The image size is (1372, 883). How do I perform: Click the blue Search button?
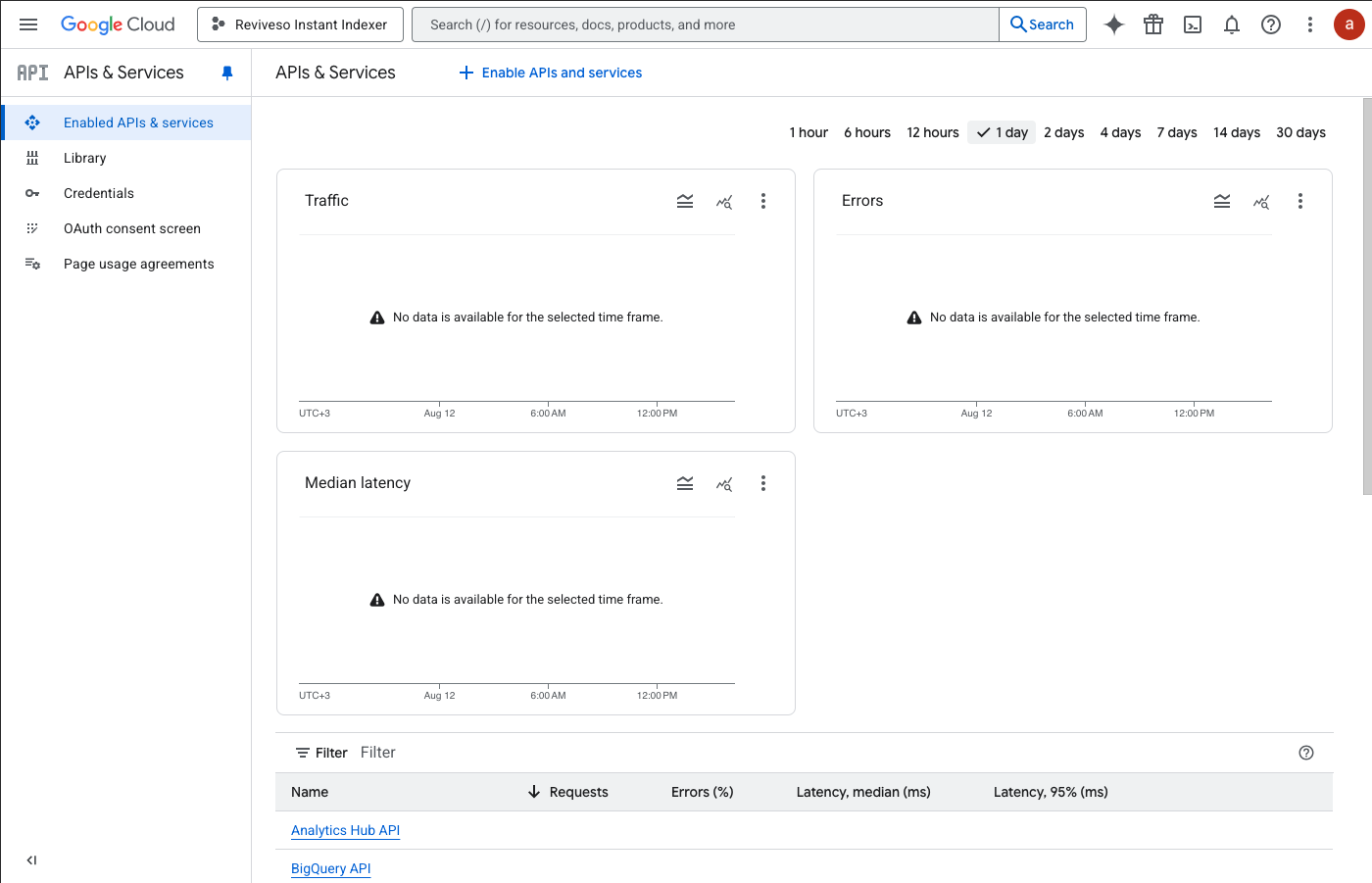coord(1043,25)
